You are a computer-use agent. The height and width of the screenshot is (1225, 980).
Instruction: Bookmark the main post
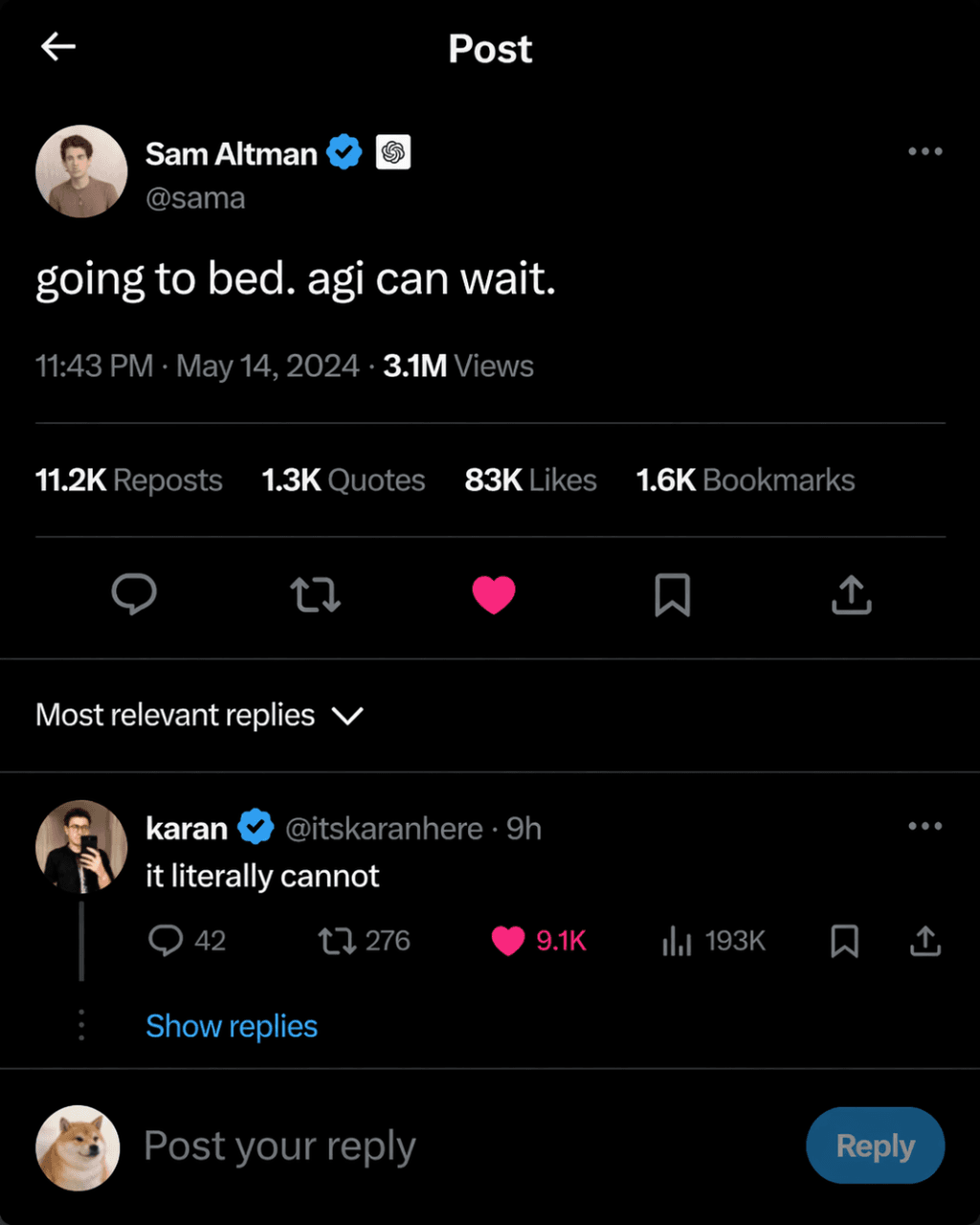tap(672, 594)
